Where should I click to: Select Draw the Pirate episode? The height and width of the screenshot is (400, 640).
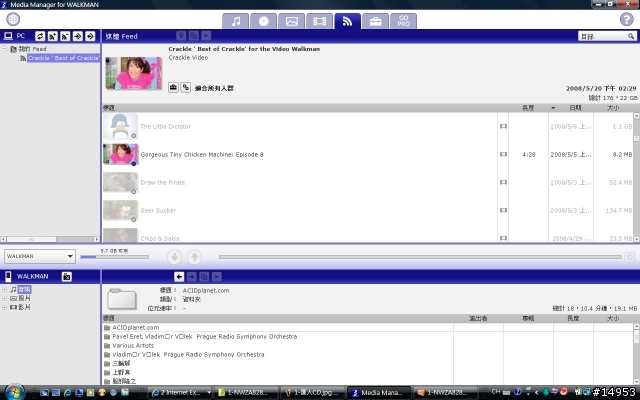pos(299,182)
